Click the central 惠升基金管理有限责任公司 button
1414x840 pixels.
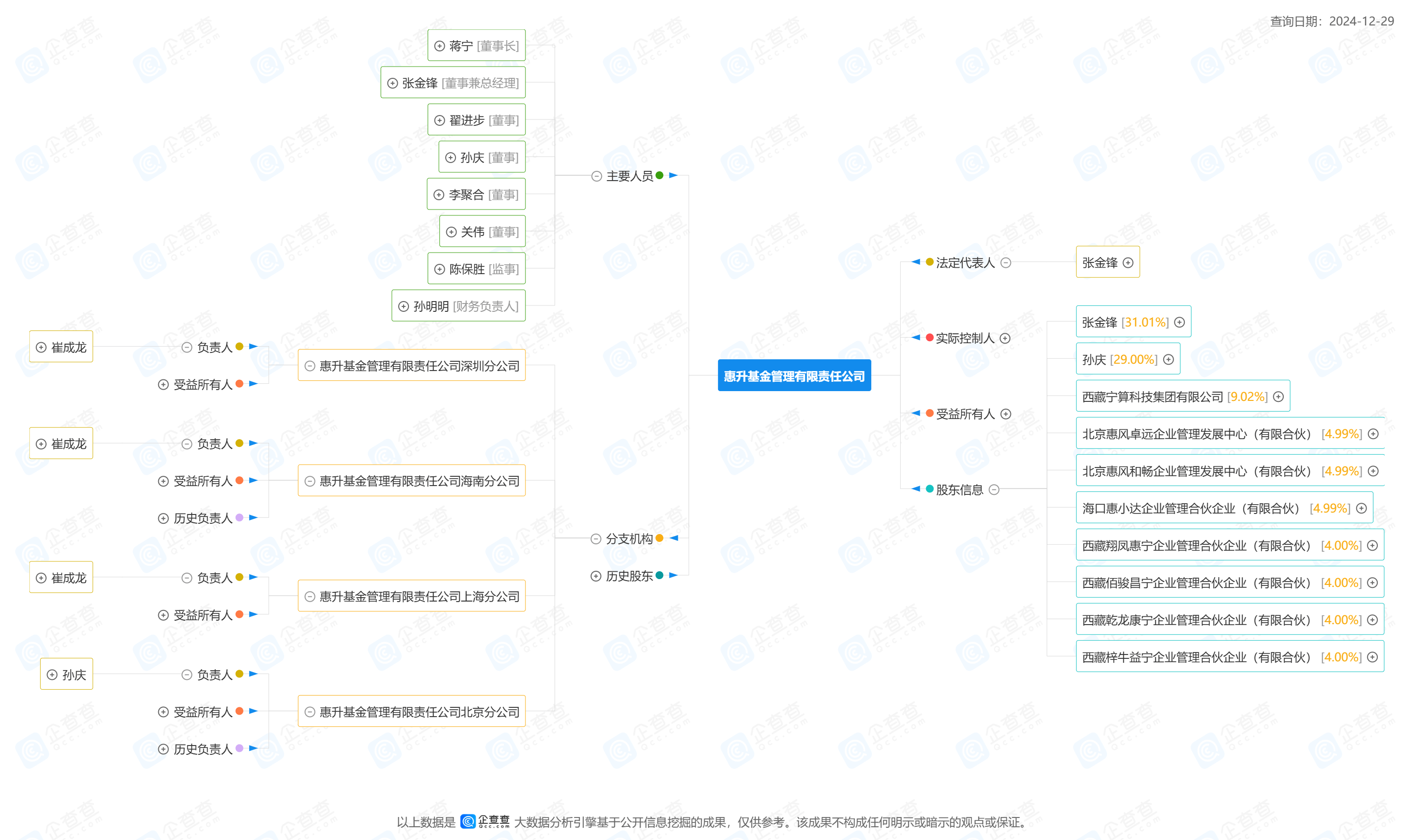pos(794,376)
